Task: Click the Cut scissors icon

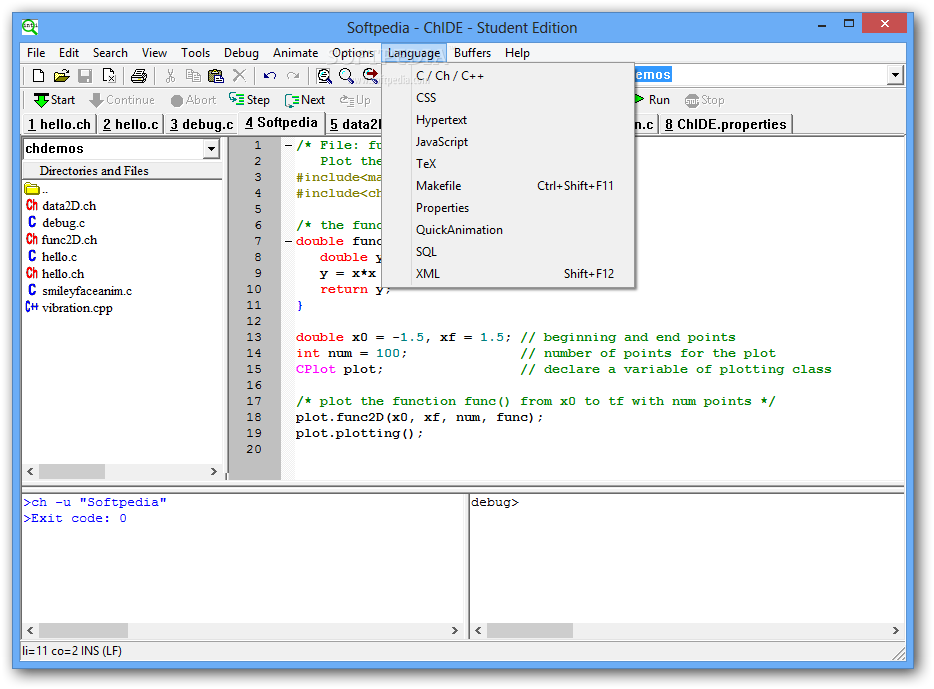Action: (x=170, y=76)
